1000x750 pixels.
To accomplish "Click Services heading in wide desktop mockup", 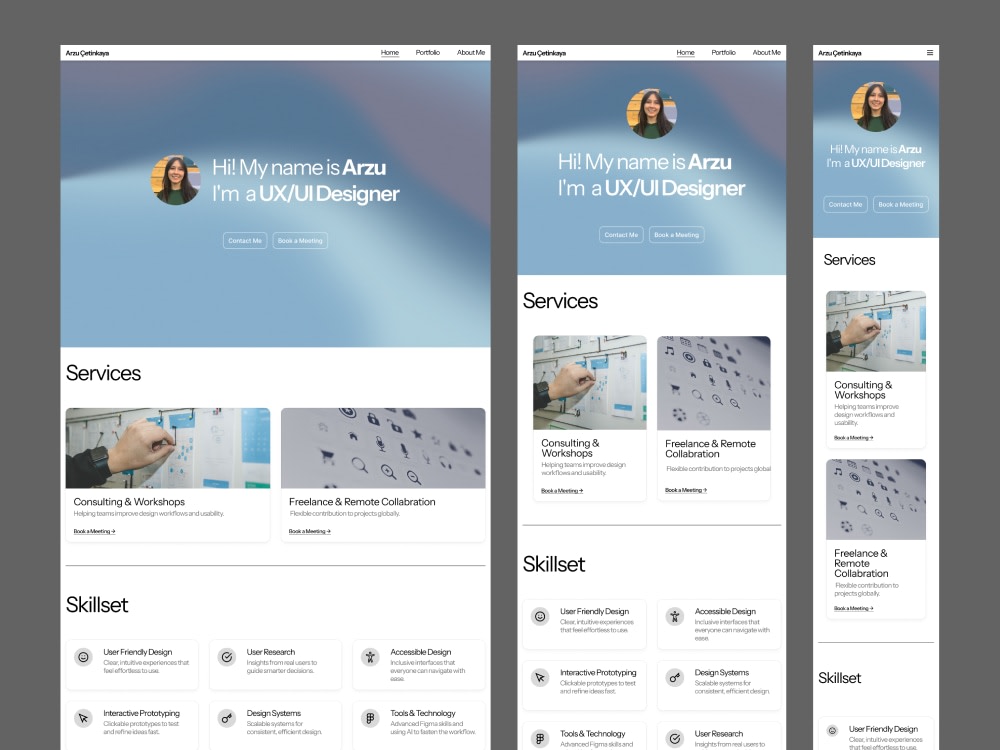I will (x=103, y=373).
